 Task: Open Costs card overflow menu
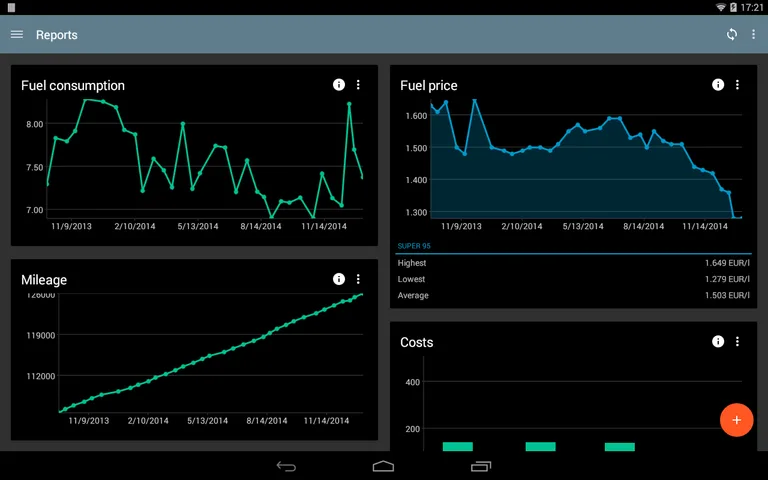click(737, 342)
